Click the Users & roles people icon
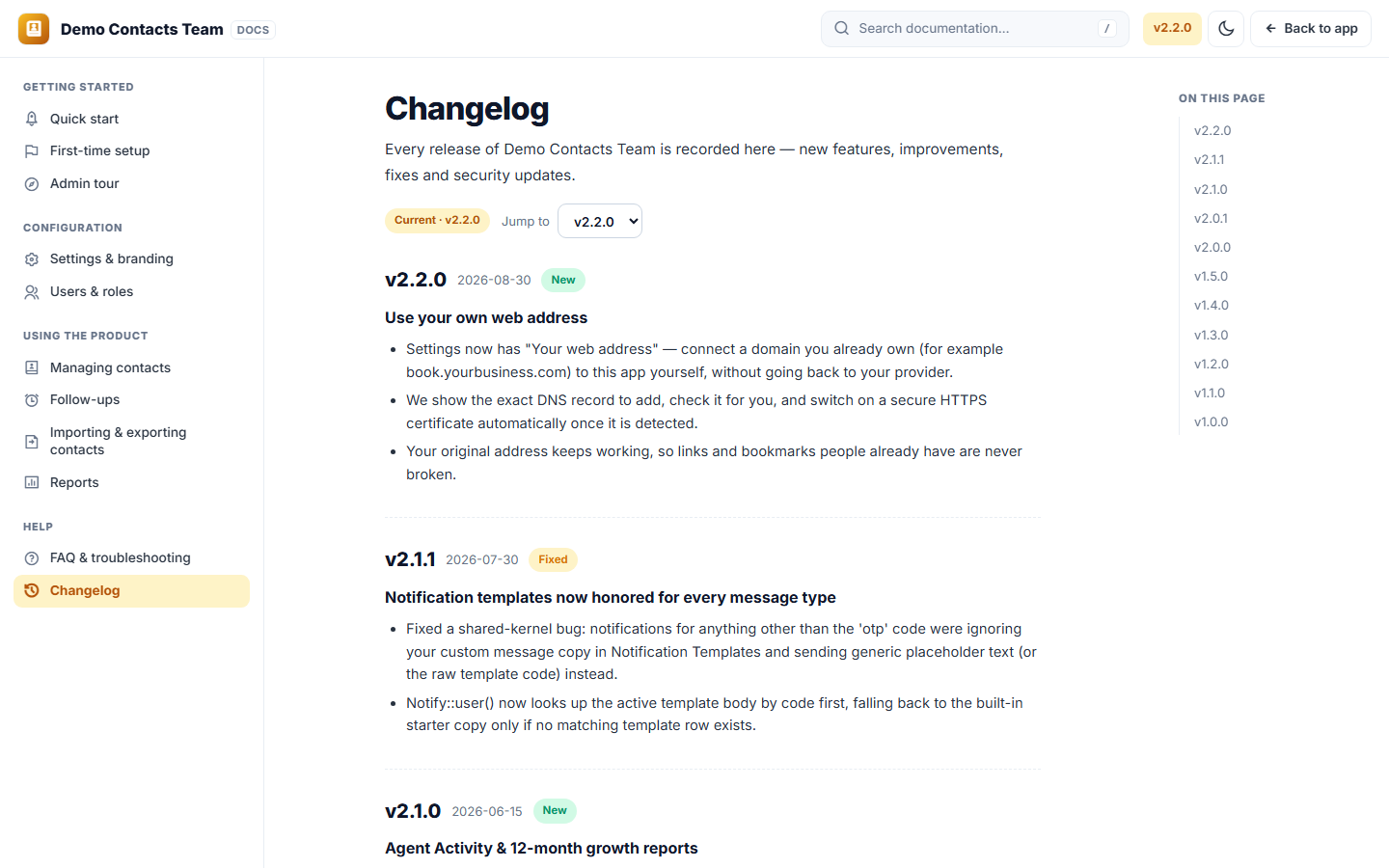This screenshot has width=1389, height=868. (32, 292)
